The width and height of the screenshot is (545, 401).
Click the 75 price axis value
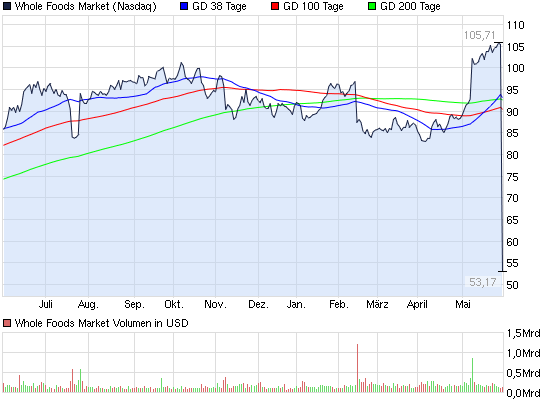coord(513,177)
